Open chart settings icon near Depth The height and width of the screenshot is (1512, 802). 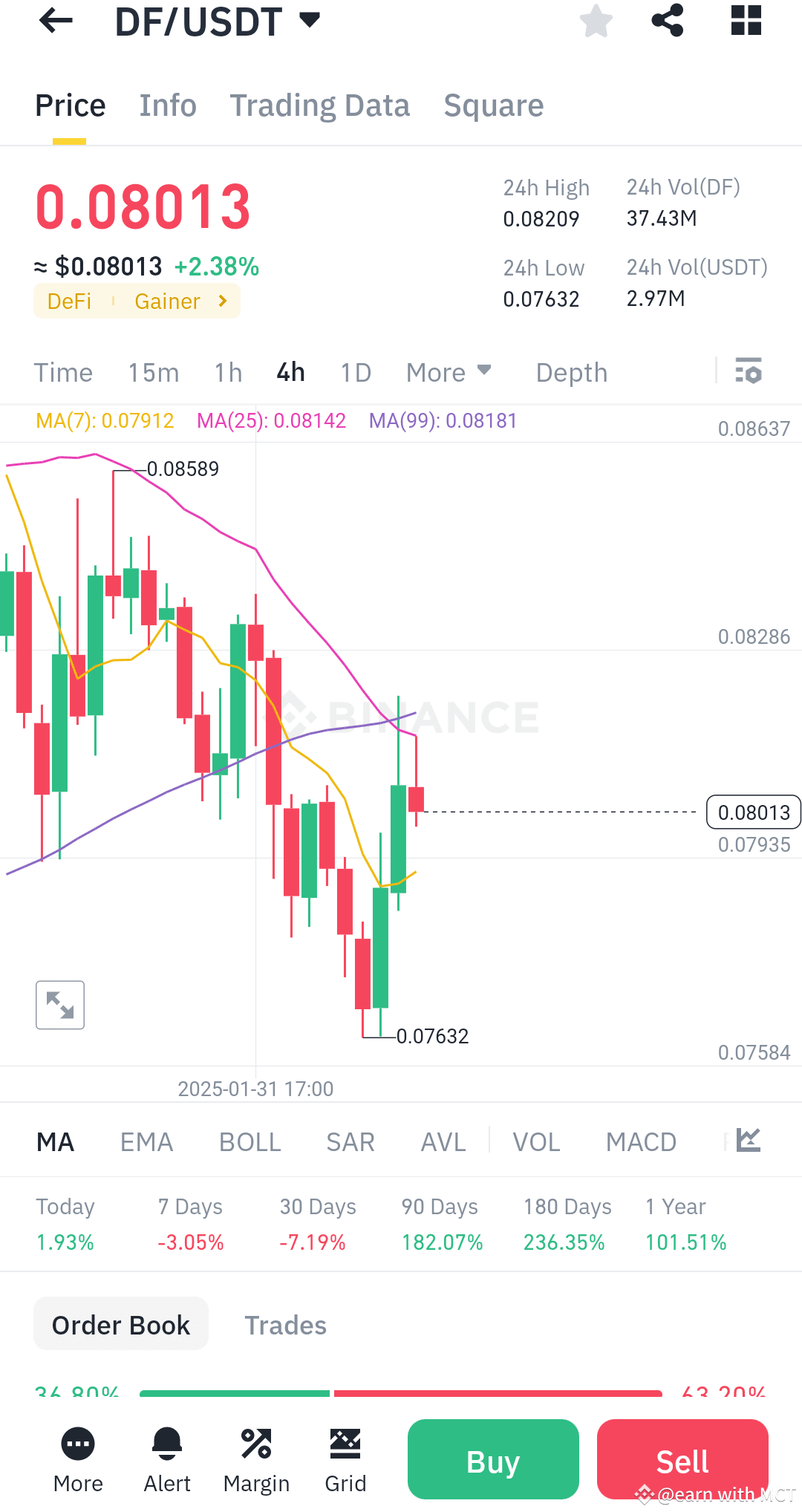point(749,372)
